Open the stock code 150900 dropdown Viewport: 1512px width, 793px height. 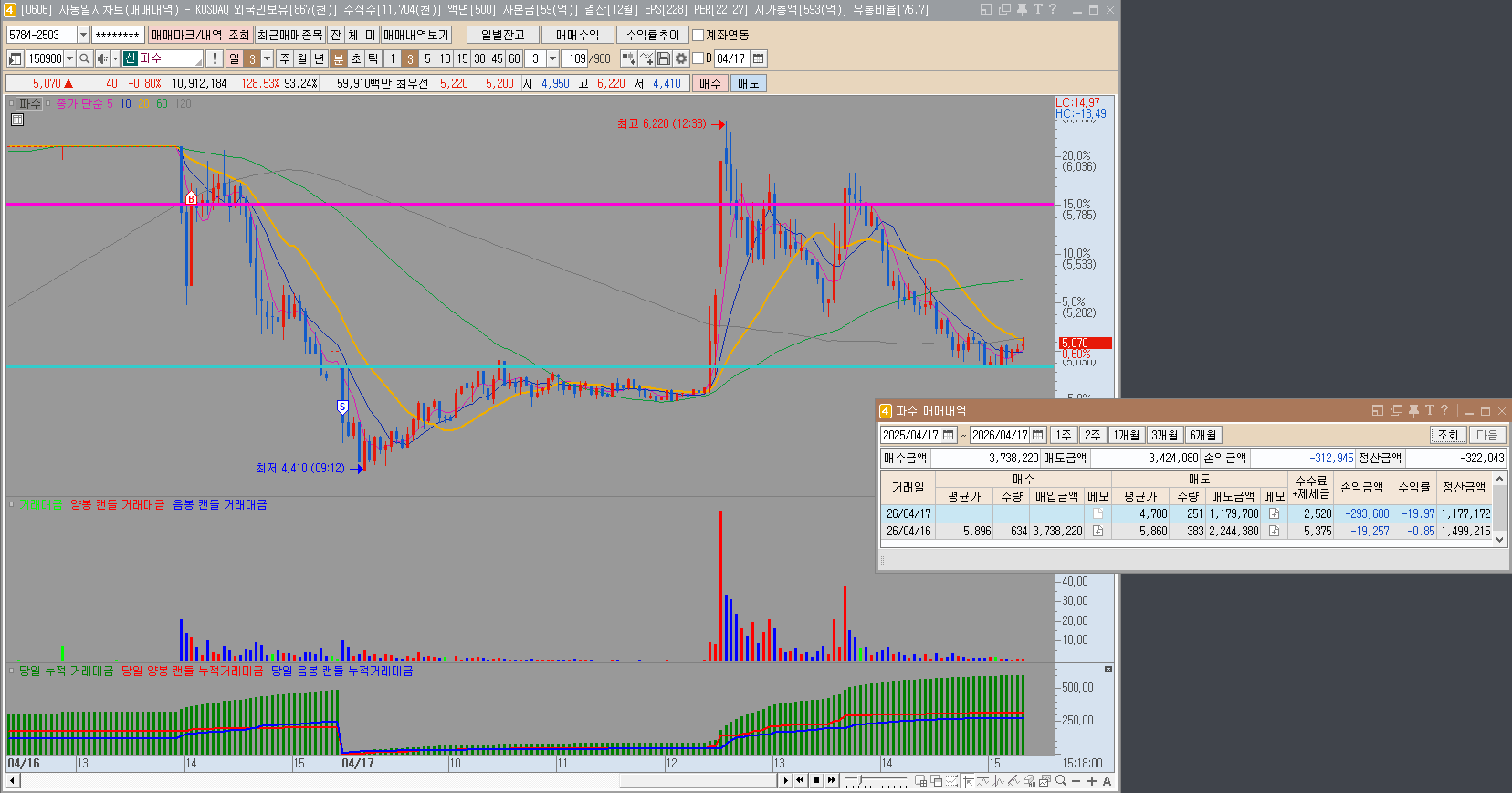(69, 58)
